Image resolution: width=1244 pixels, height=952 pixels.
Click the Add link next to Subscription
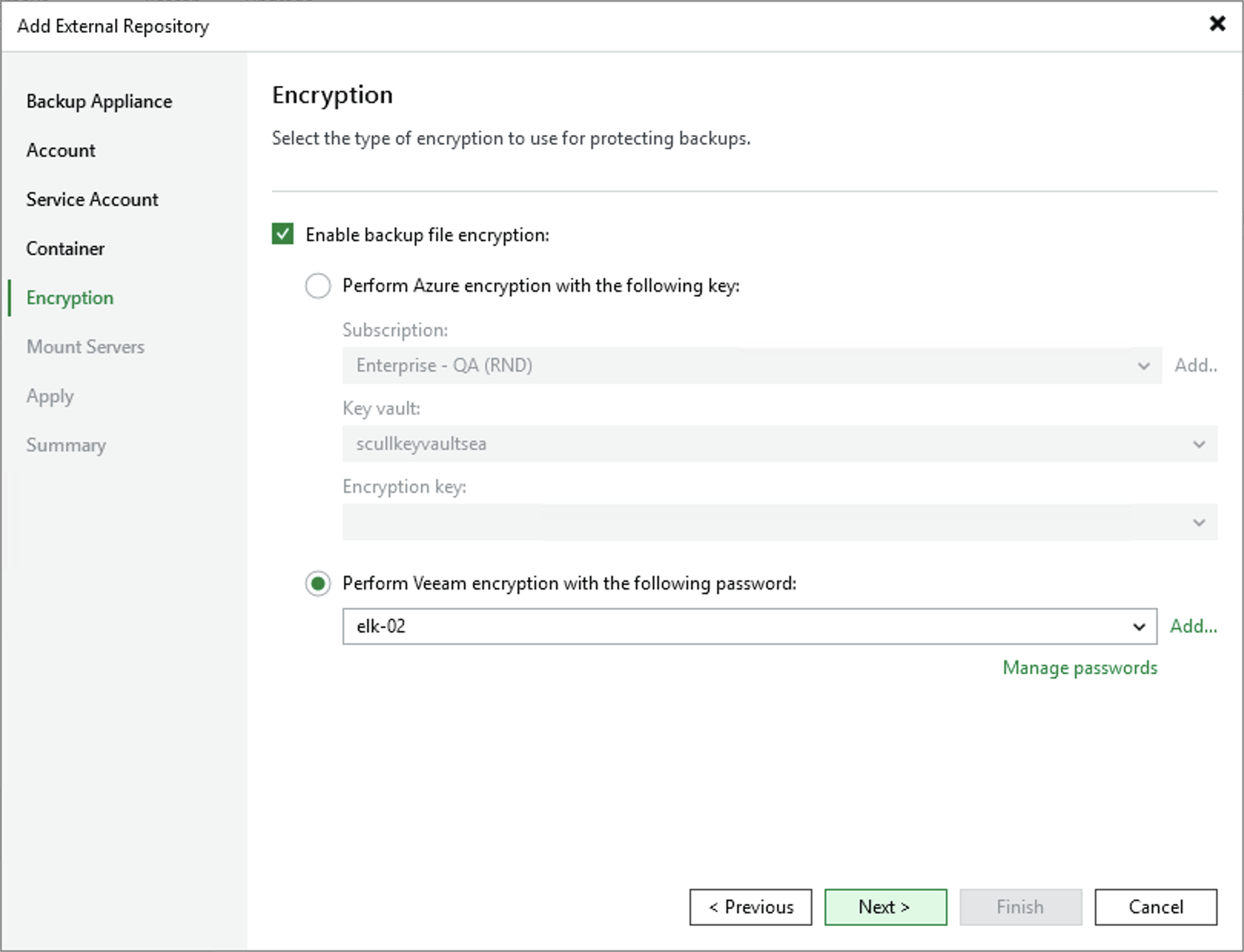point(1196,365)
